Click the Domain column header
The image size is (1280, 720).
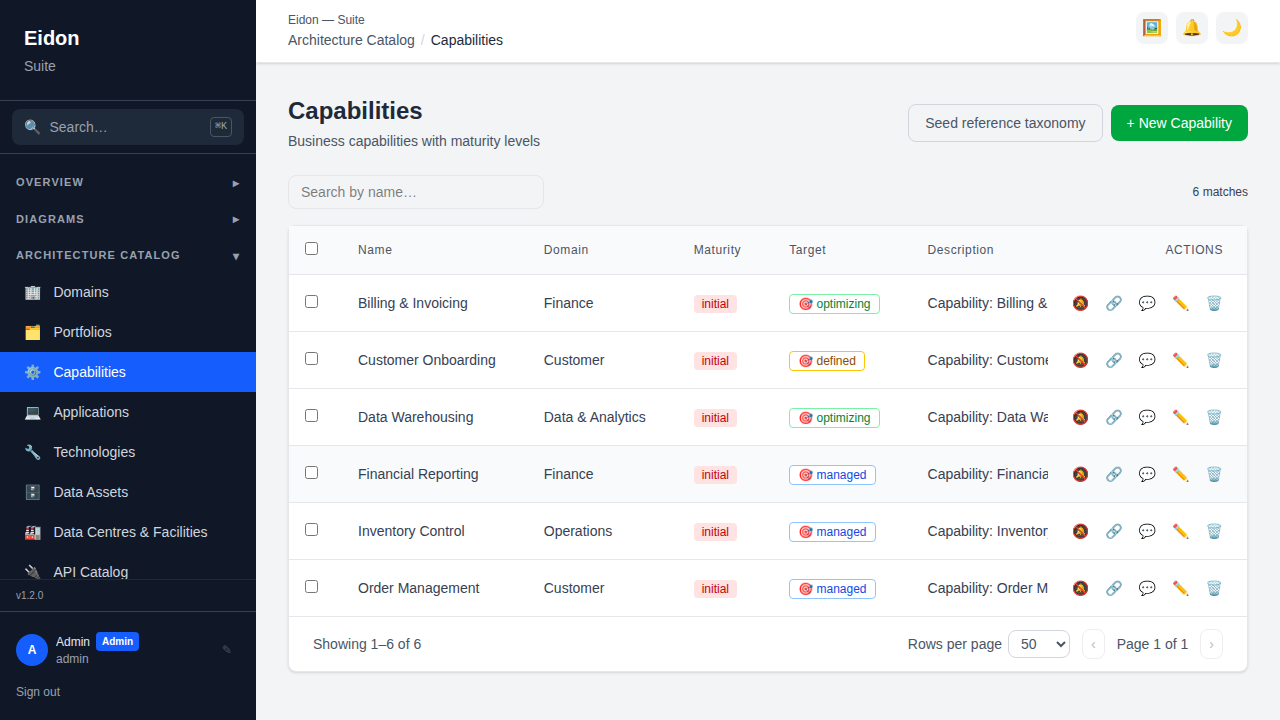[566, 250]
